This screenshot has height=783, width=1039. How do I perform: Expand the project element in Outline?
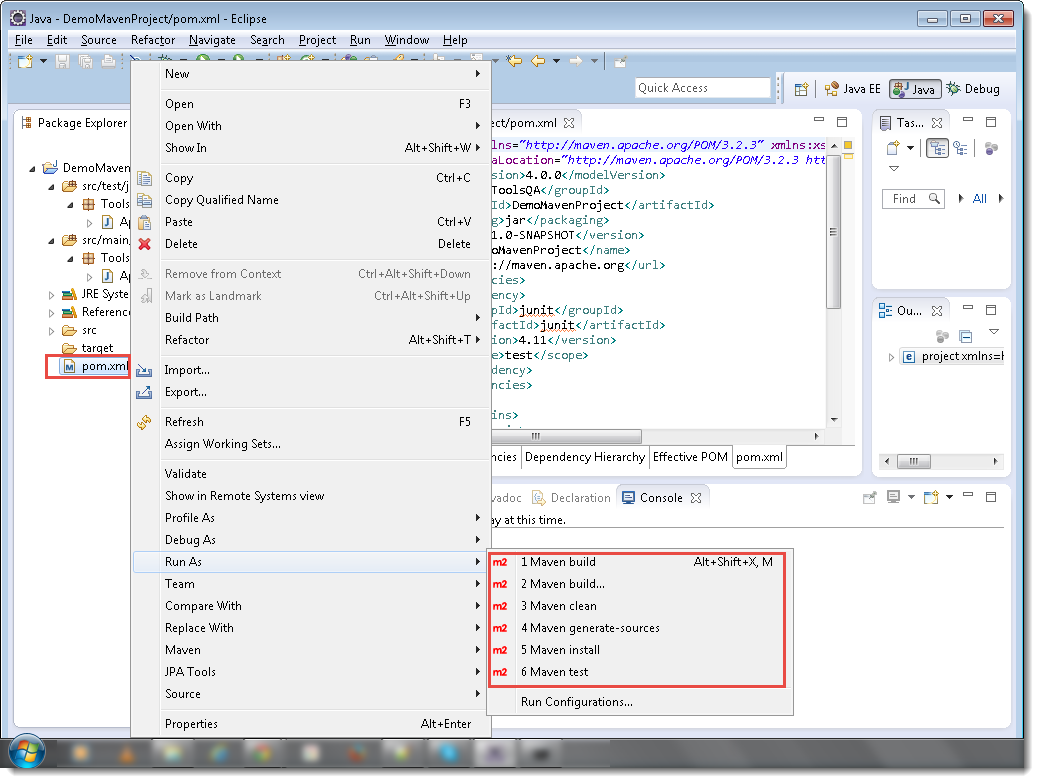(891, 357)
